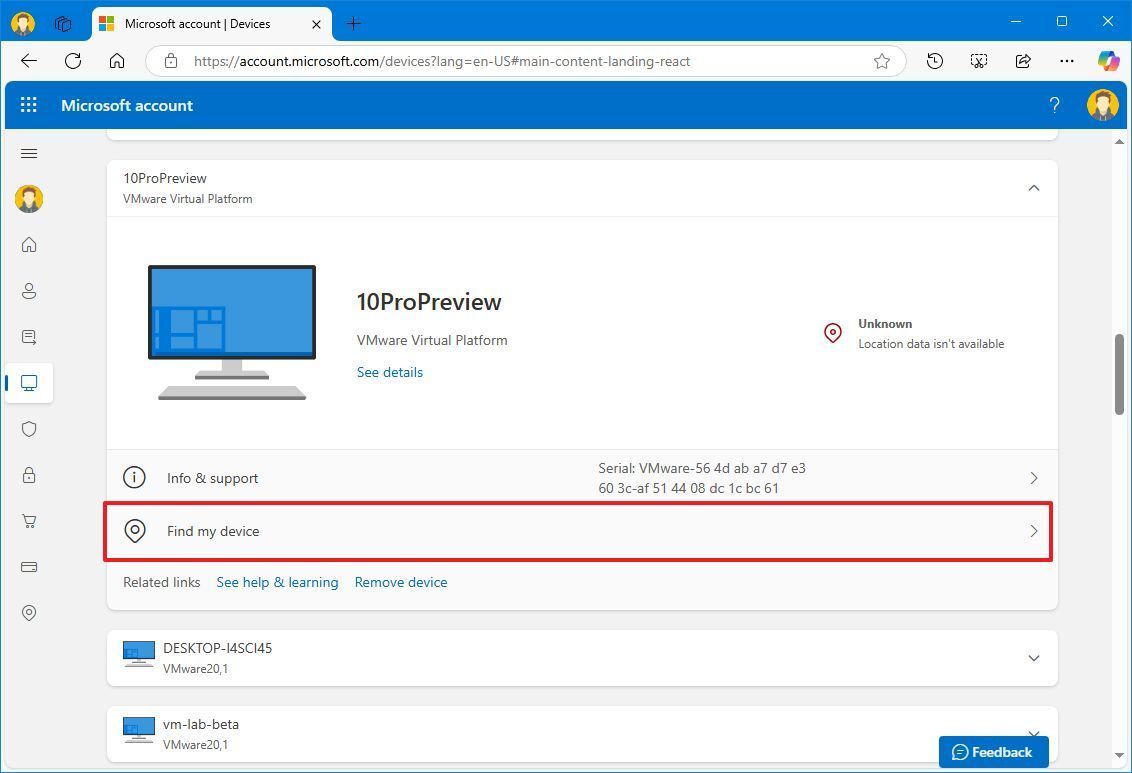The height and width of the screenshot is (773, 1132).
Task: Remove the 10ProPreview device
Action: point(400,582)
